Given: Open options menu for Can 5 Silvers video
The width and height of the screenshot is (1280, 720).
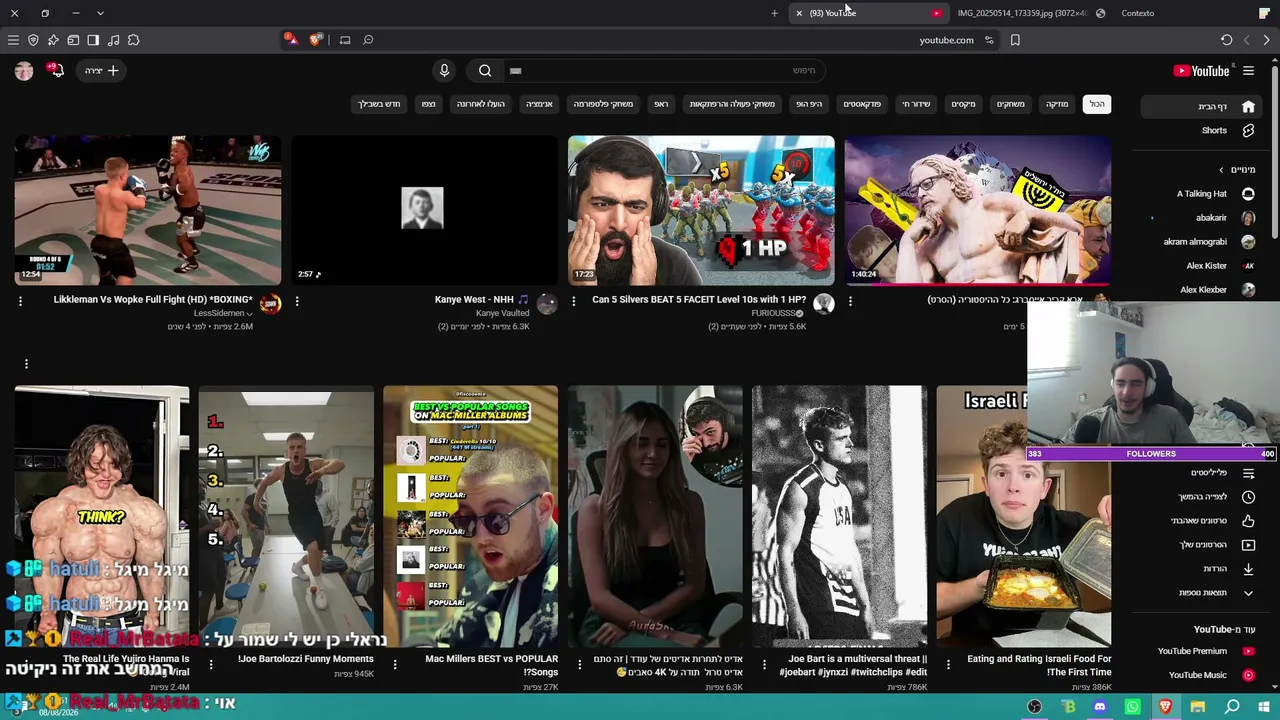Looking at the screenshot, I should tap(573, 300).
